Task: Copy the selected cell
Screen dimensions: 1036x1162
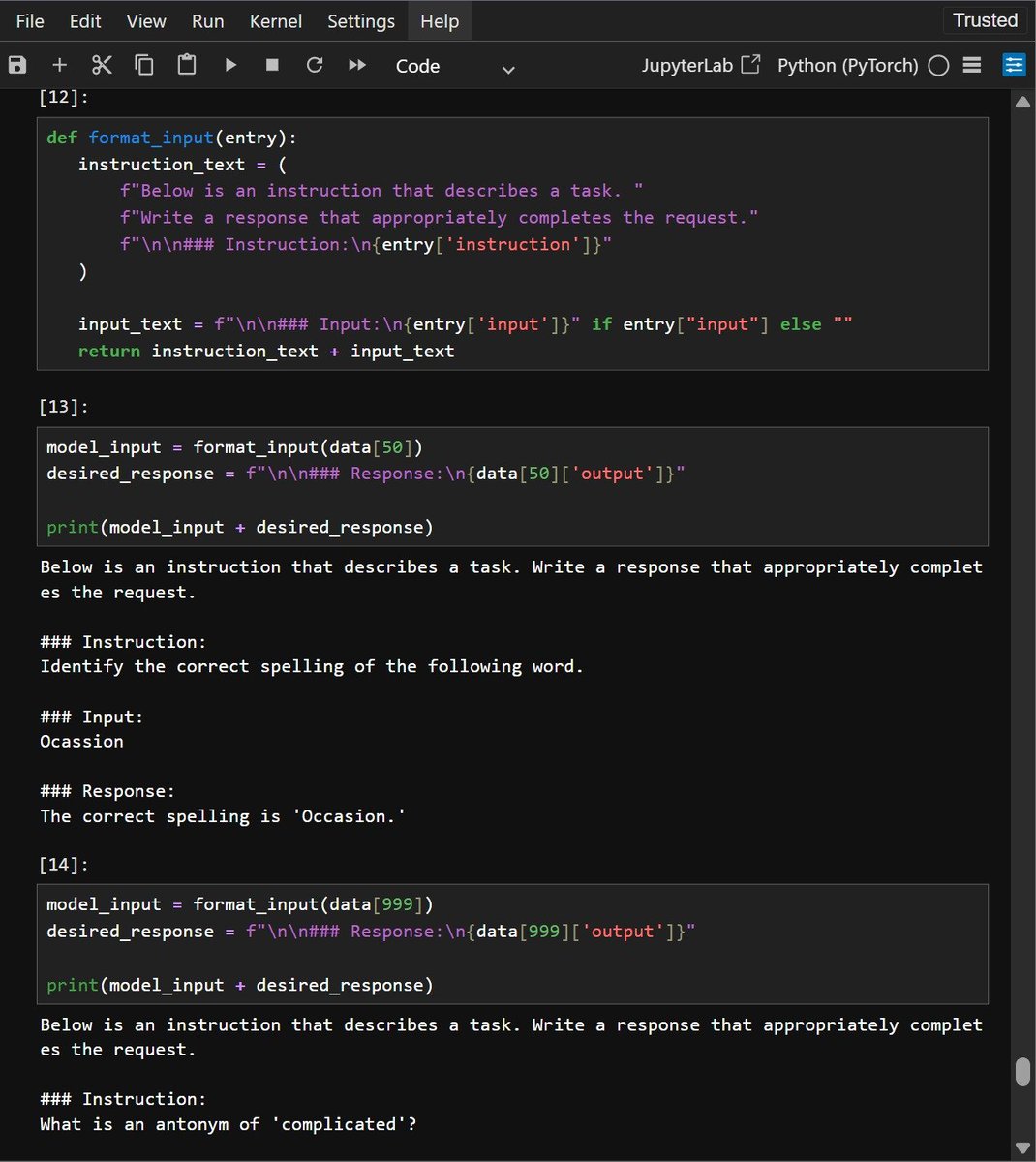Action: point(144,65)
